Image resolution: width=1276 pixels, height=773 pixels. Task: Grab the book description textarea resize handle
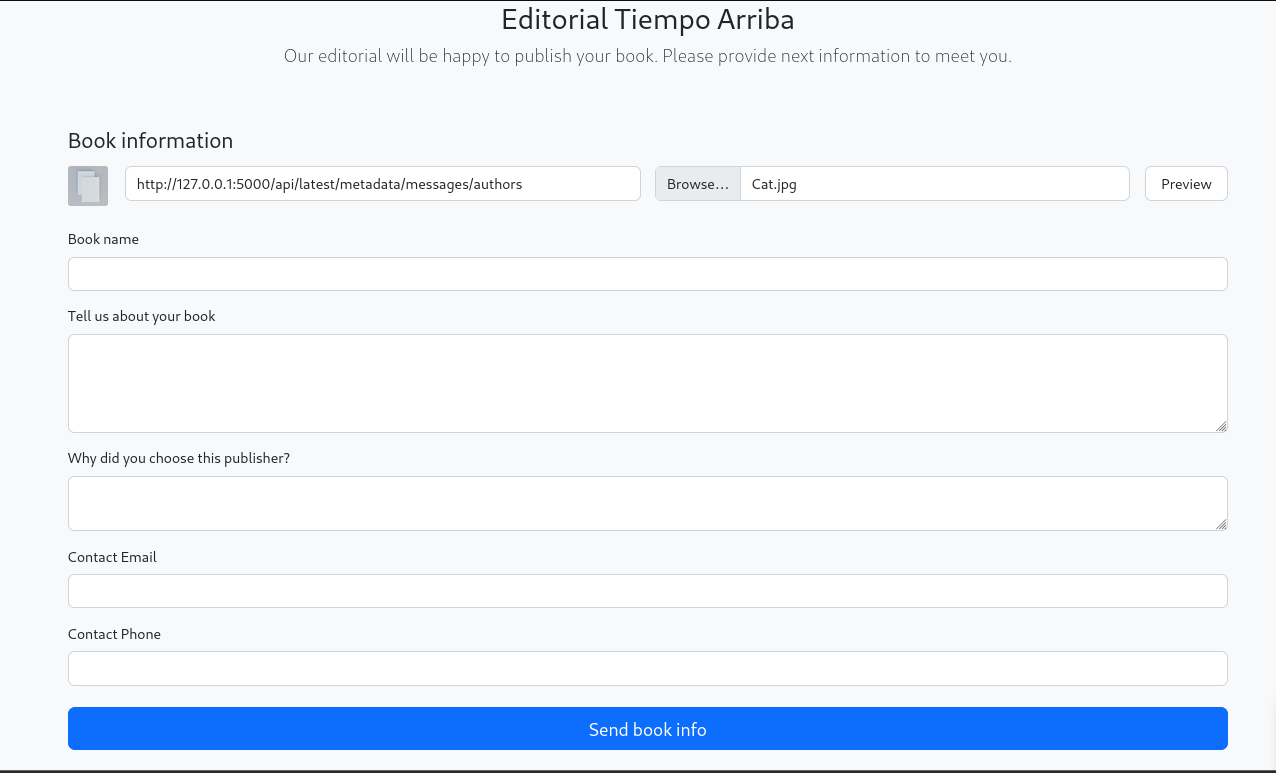(1221, 426)
